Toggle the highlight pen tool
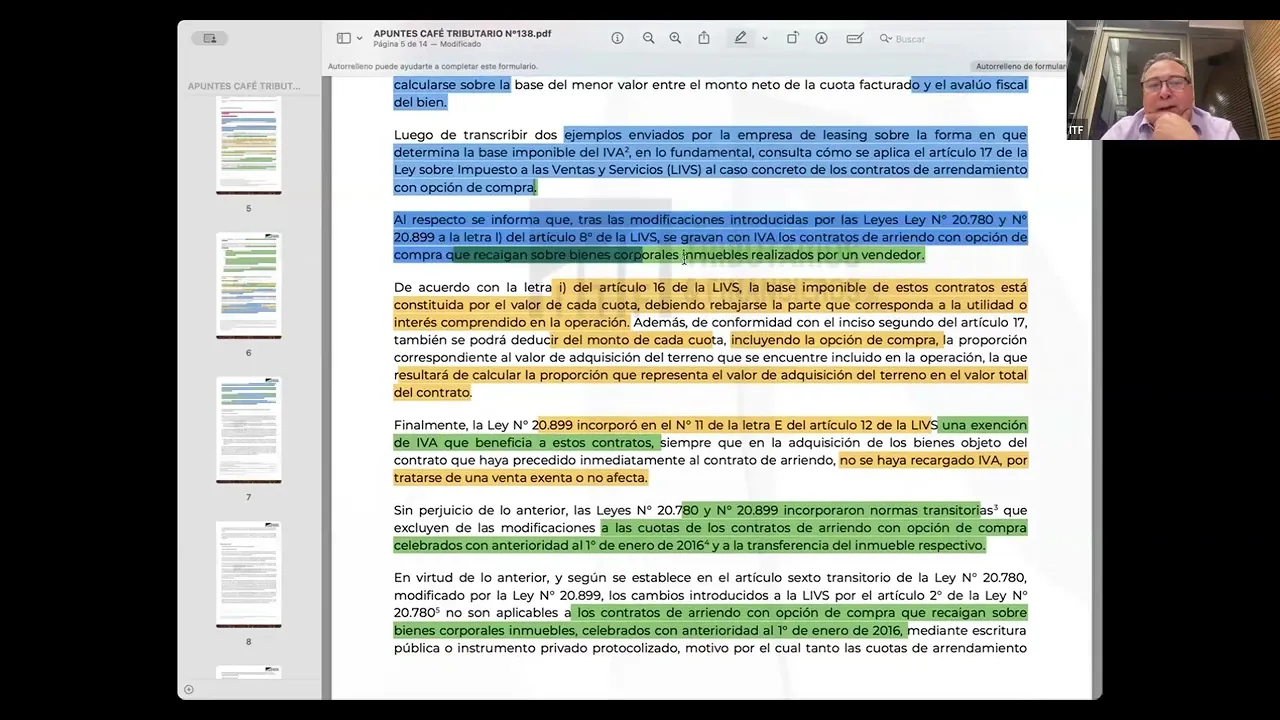This screenshot has width=1280, height=720. pos(740,38)
